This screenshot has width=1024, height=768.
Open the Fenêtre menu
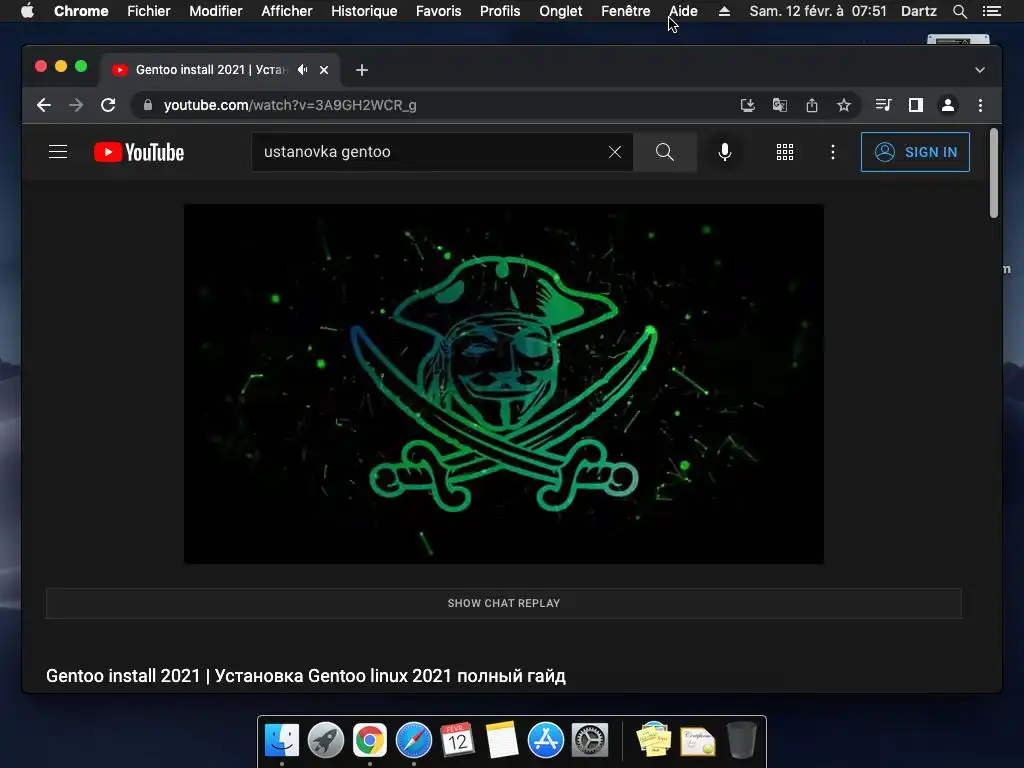click(x=626, y=11)
